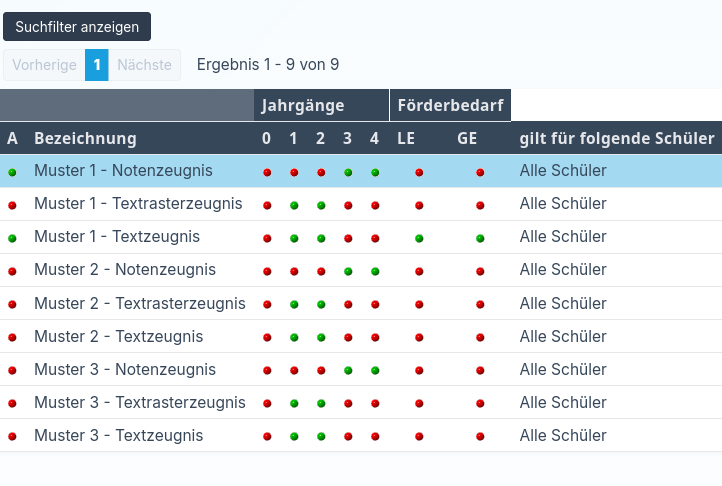Screen dimensions: 722x486
Task: Click green GE dot in Muster 1 - Textzeugnis row
Action: click(x=480, y=238)
